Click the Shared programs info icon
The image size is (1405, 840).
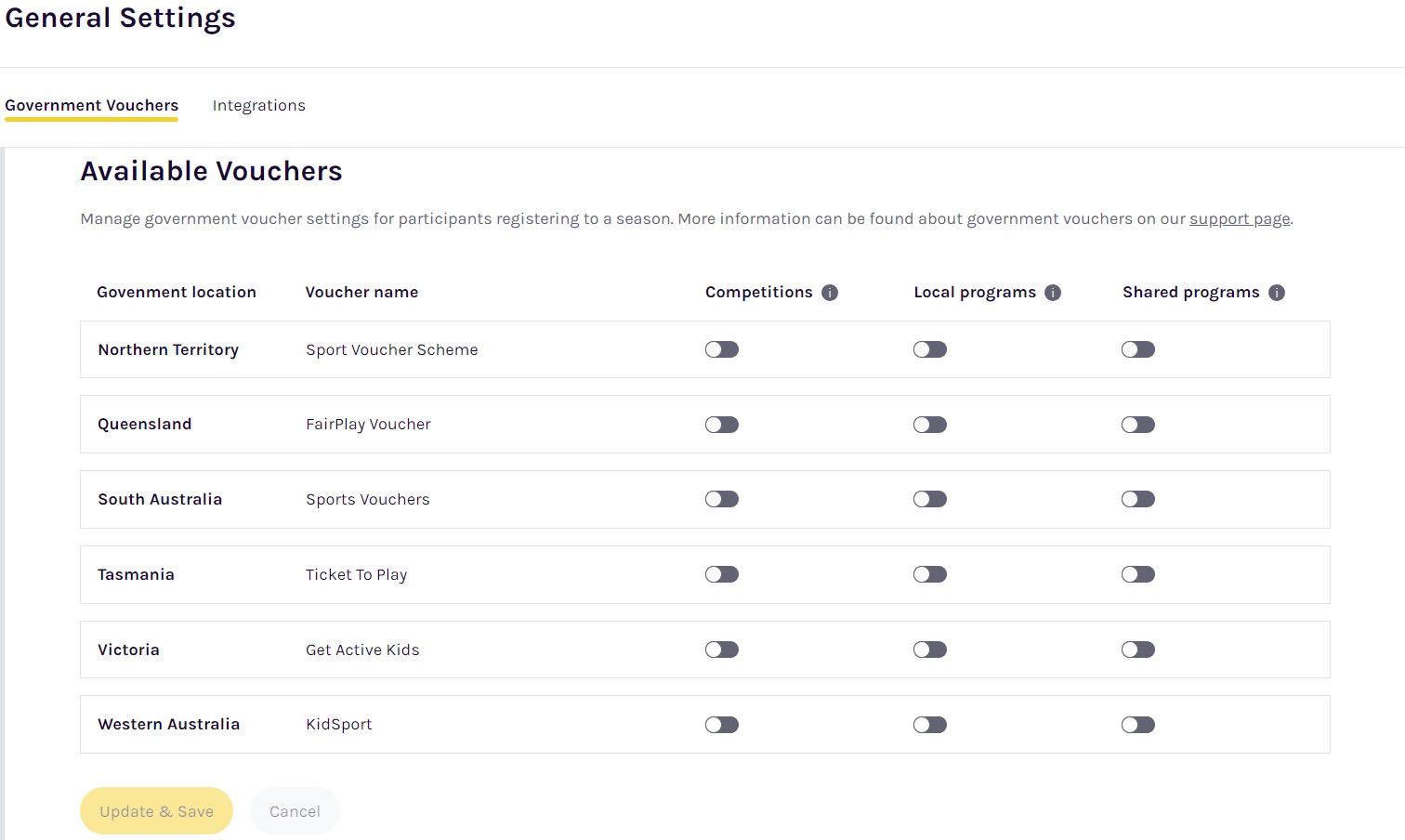tap(1278, 292)
